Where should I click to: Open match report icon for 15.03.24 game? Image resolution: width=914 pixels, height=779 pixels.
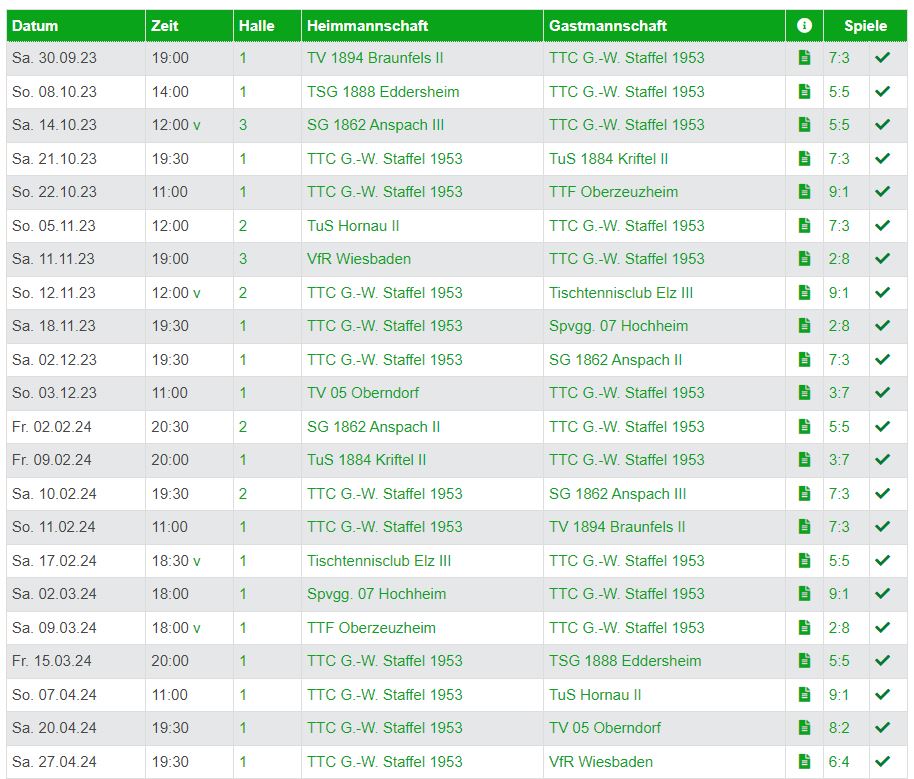tap(804, 661)
